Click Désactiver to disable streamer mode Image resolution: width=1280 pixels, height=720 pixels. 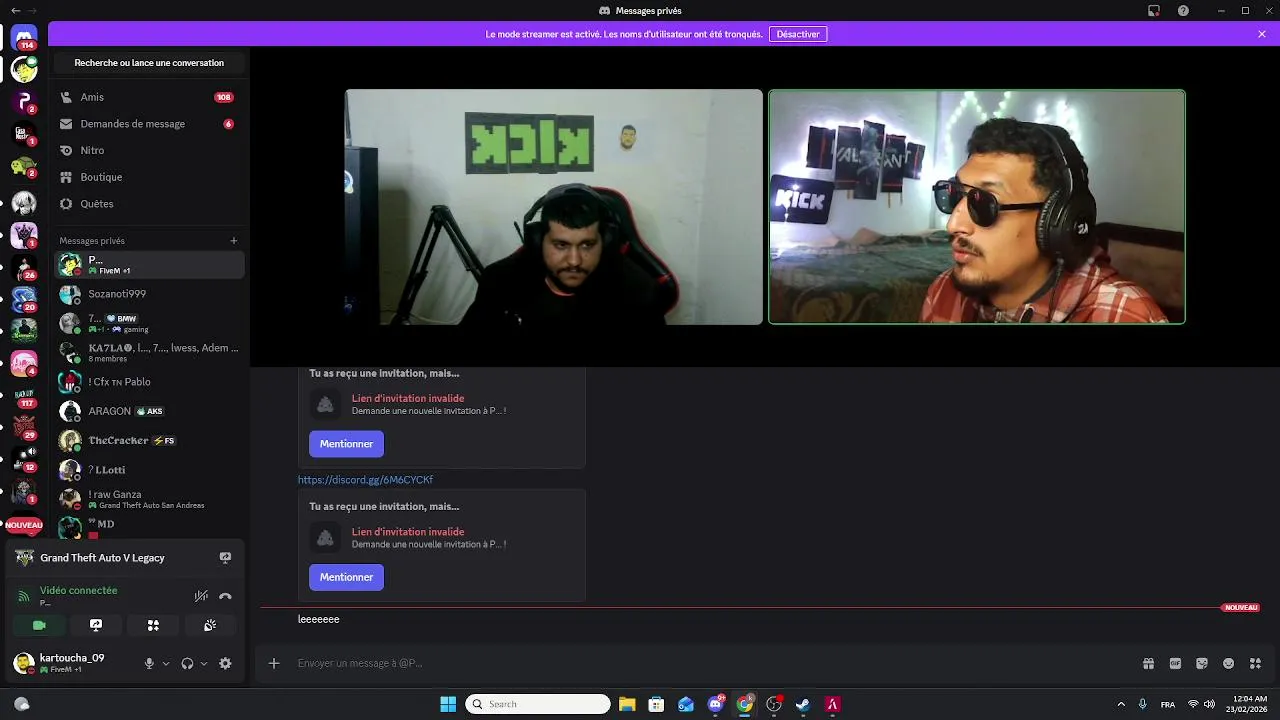798,34
